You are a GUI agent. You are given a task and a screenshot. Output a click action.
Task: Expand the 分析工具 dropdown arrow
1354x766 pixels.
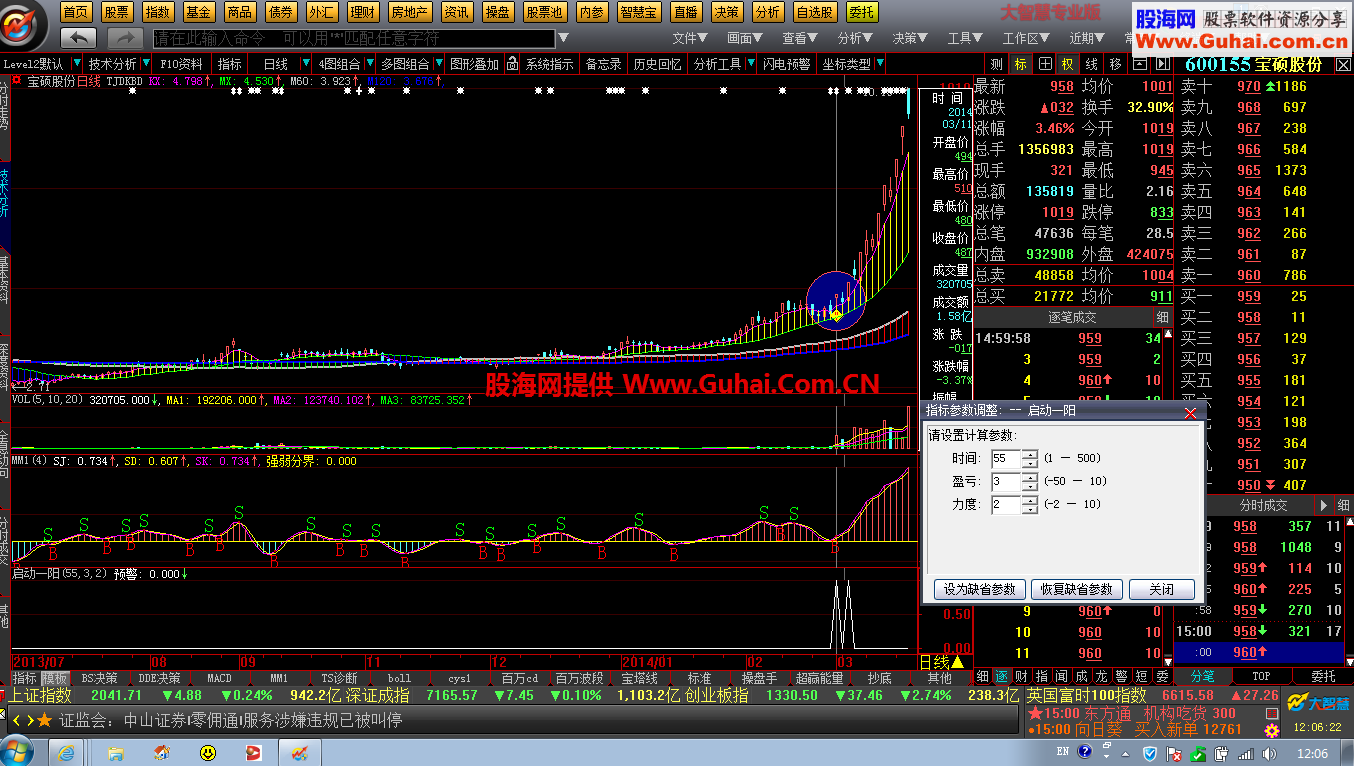coord(749,64)
